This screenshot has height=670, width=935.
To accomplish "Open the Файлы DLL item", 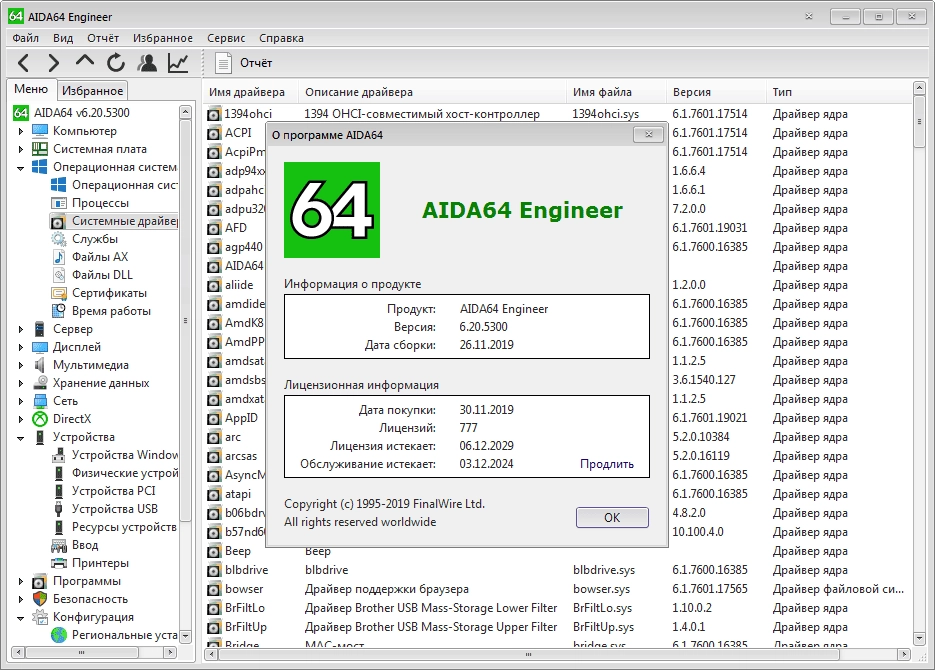I will pyautogui.click(x=58, y=274).
